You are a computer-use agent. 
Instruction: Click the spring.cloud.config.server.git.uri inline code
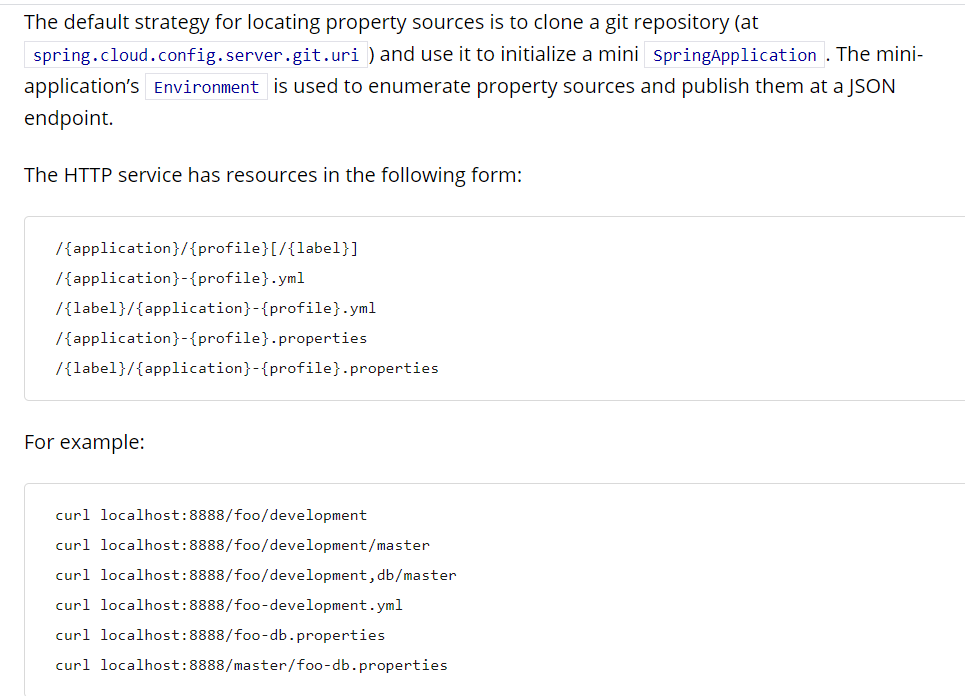click(x=196, y=55)
